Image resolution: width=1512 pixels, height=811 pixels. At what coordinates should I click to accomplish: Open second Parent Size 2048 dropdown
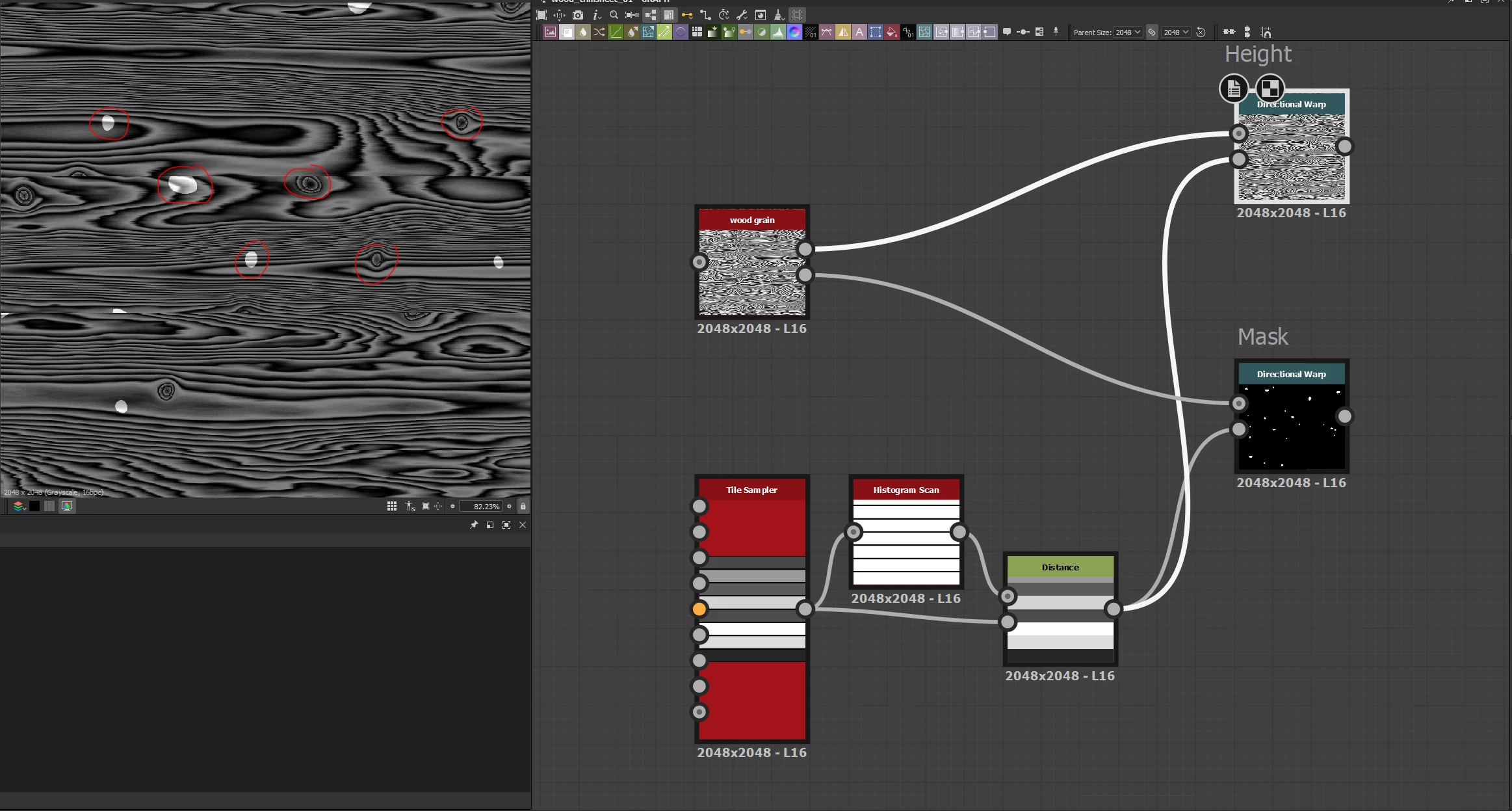click(1176, 32)
